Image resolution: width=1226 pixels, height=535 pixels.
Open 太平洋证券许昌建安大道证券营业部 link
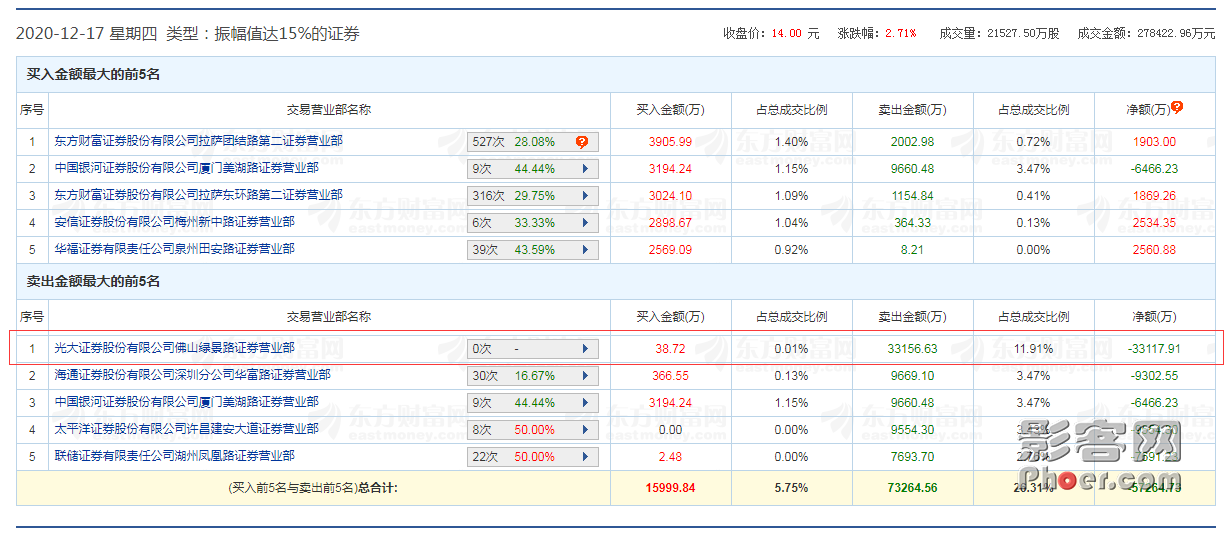(187, 429)
